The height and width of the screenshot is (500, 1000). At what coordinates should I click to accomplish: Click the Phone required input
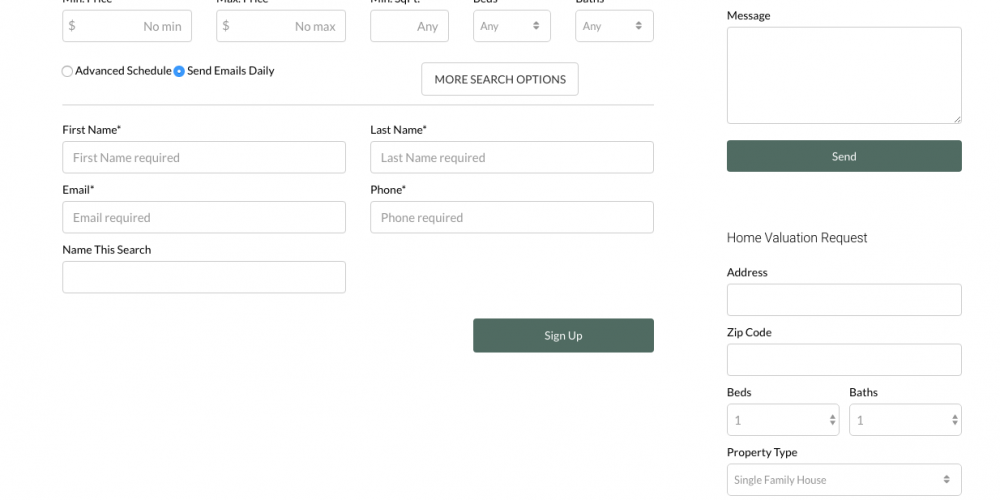(x=511, y=218)
